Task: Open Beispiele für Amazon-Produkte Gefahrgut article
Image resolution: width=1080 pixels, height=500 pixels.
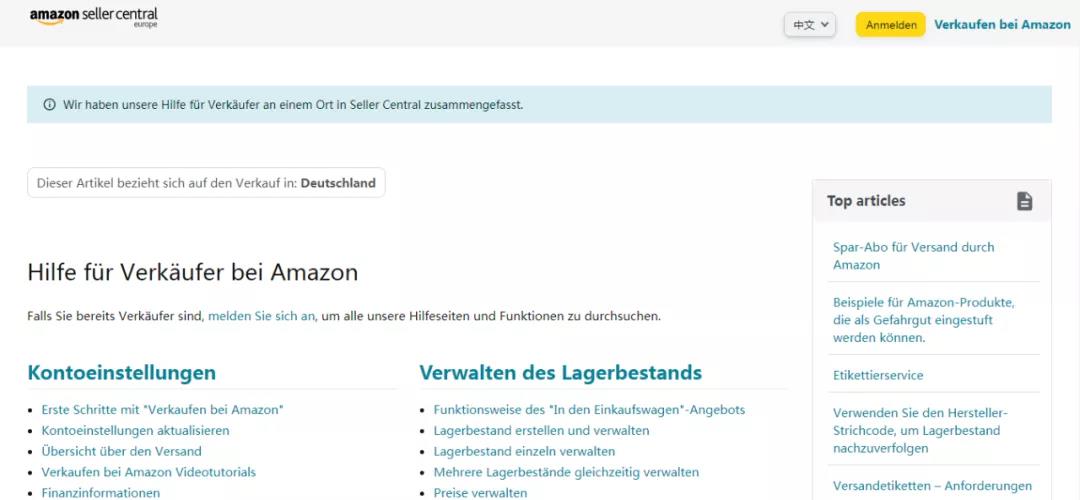Action: click(x=924, y=320)
